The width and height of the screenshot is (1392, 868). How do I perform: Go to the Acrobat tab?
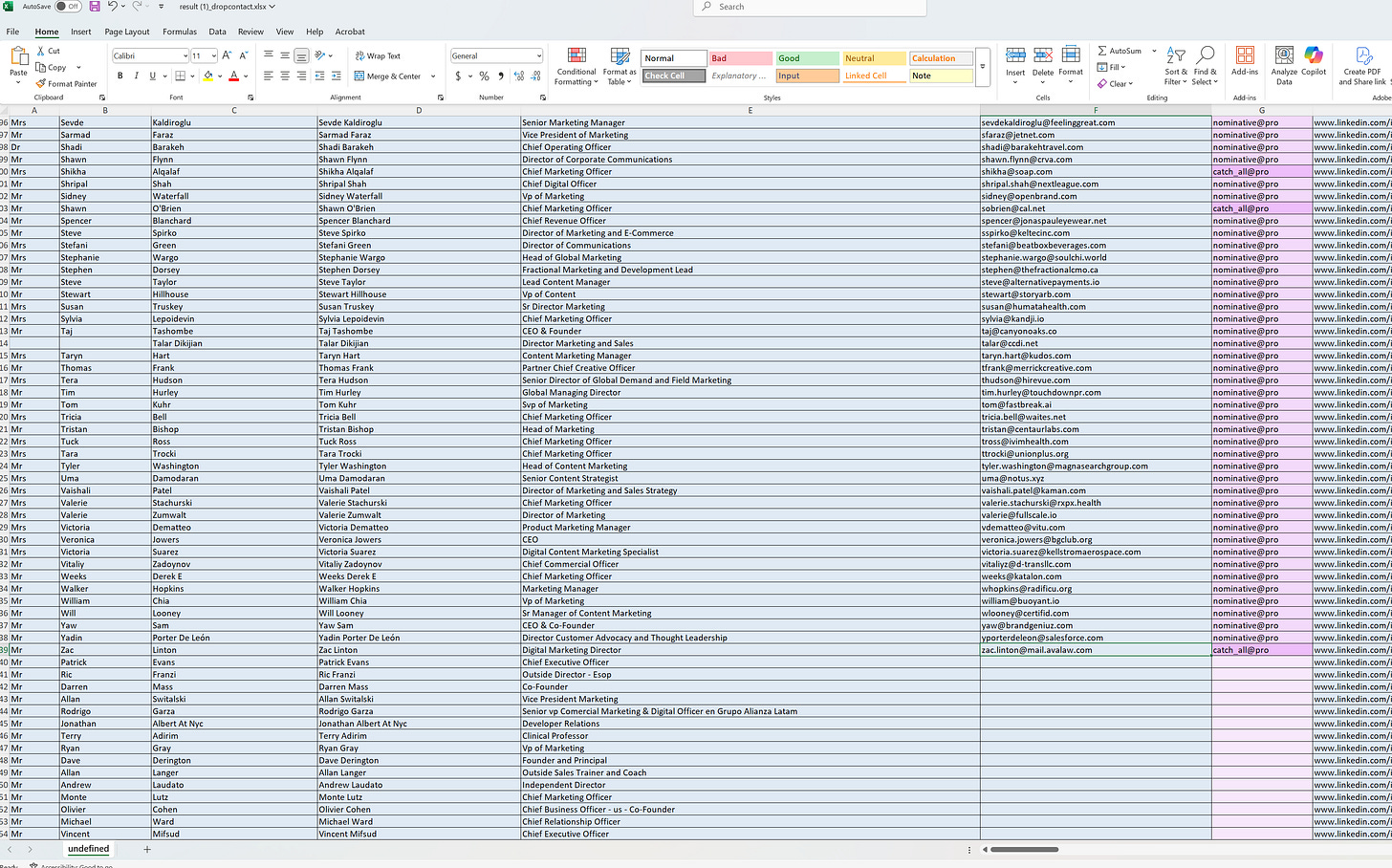(350, 32)
